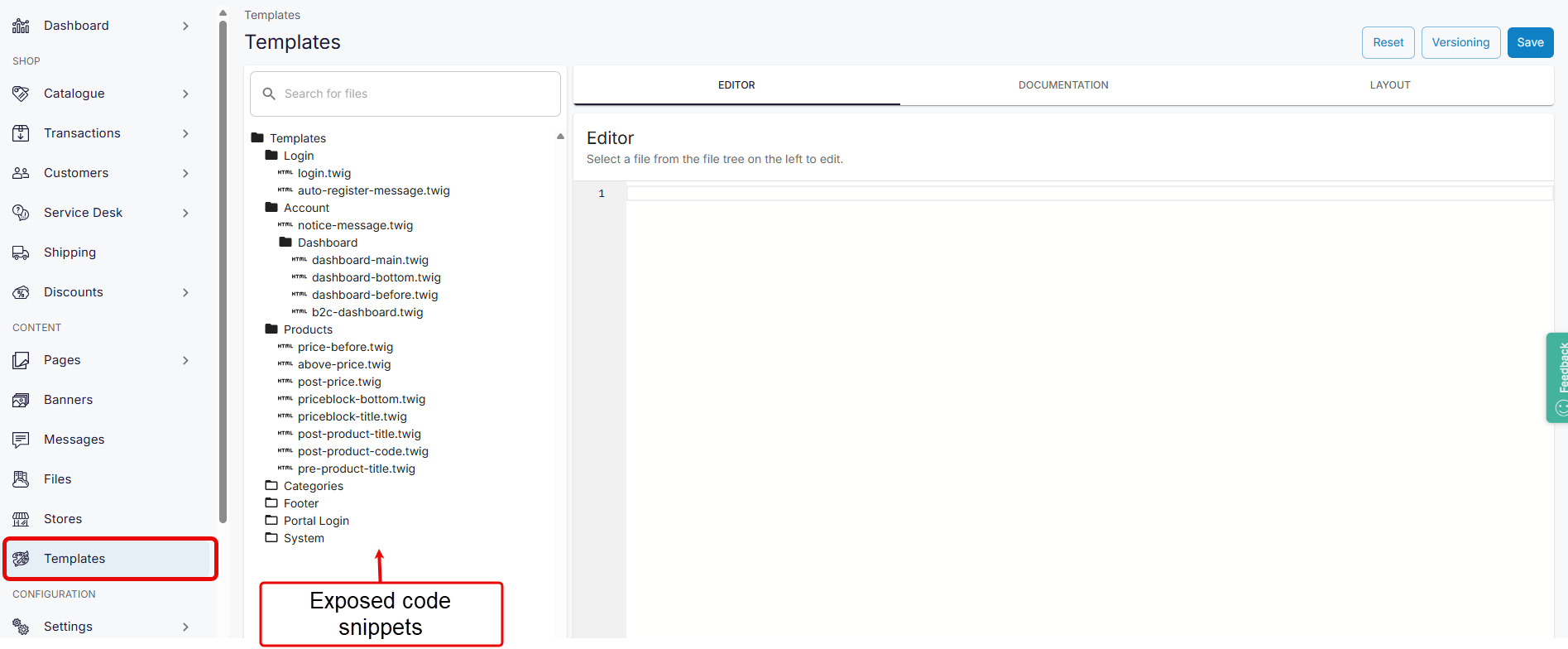Screen dimensions: 1568x649
Task: Click the sidebar vertical scrollbar
Action: 223,273
